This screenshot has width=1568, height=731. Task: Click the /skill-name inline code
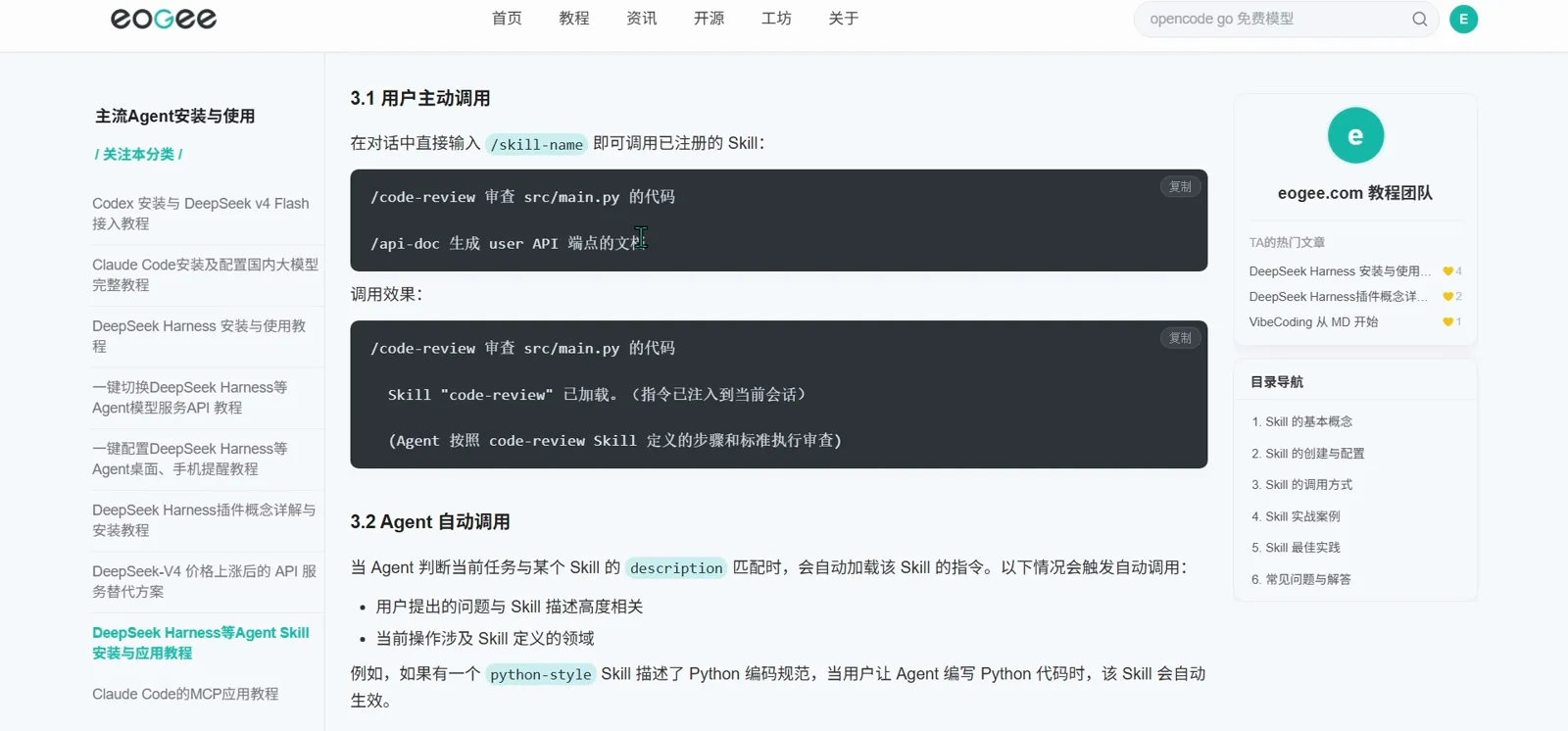pos(536,144)
